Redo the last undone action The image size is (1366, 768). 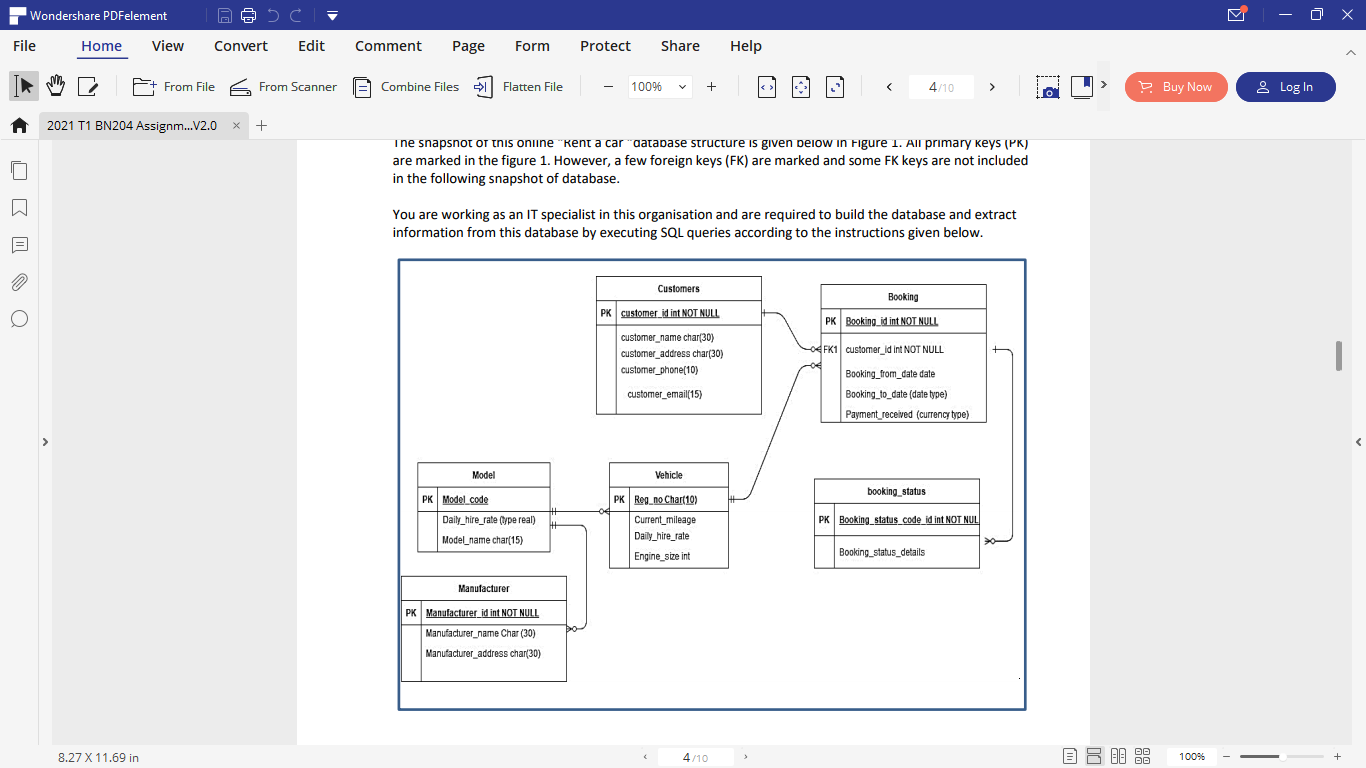click(x=296, y=16)
